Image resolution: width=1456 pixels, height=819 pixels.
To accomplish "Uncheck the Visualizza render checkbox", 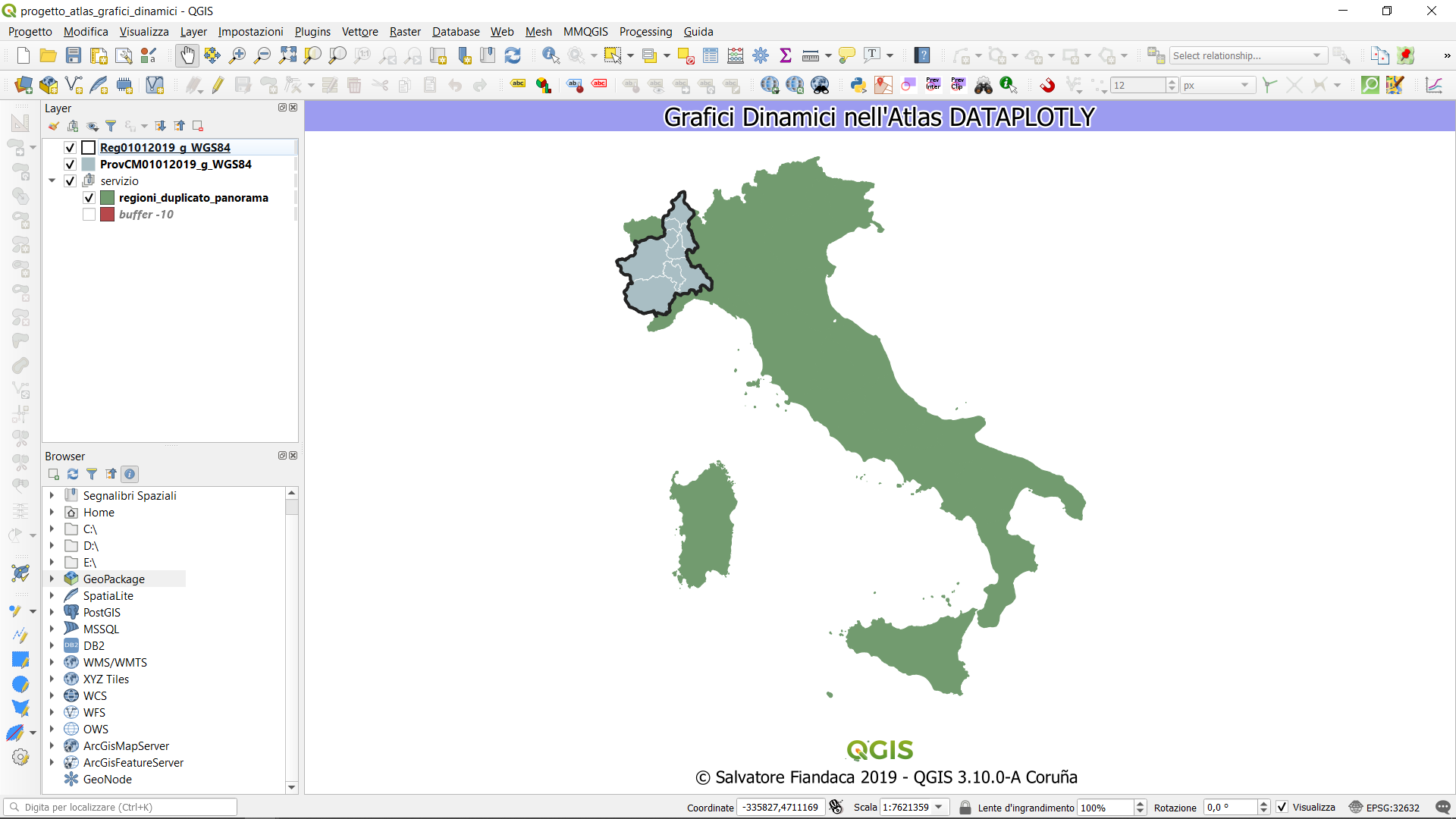I will 1282,808.
